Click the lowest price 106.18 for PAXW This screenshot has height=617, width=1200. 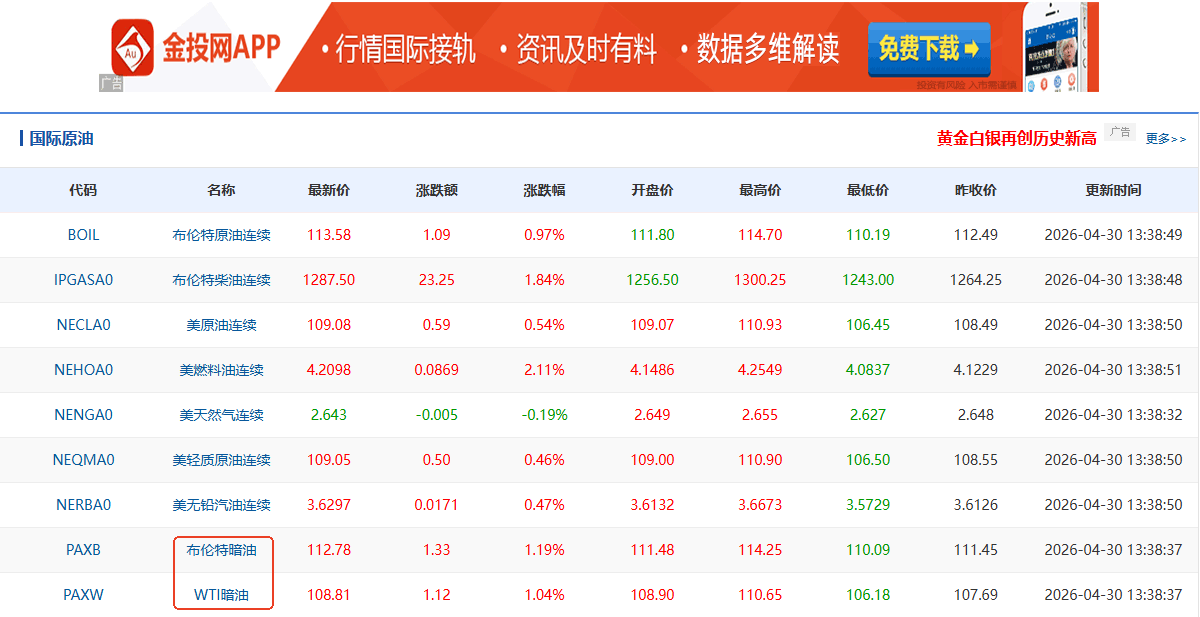[x=868, y=595]
